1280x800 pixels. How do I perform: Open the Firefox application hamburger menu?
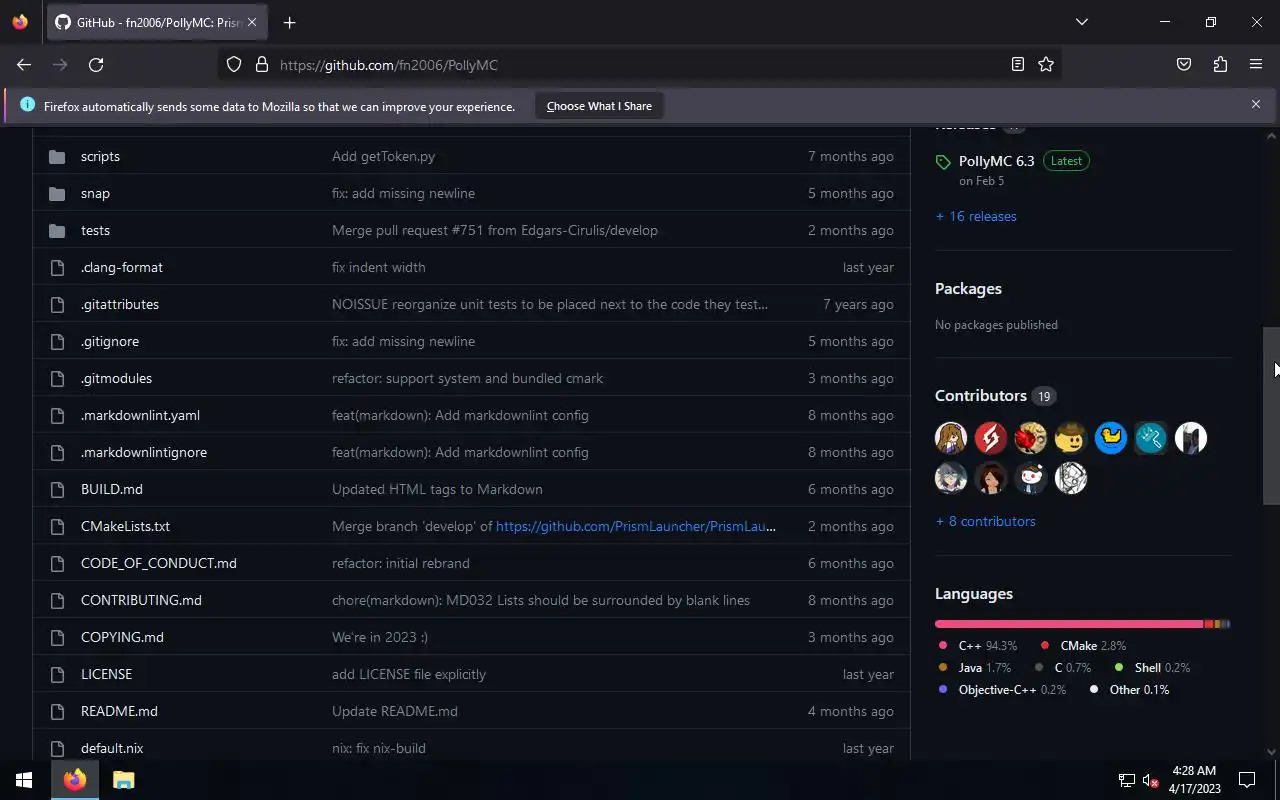(1256, 65)
